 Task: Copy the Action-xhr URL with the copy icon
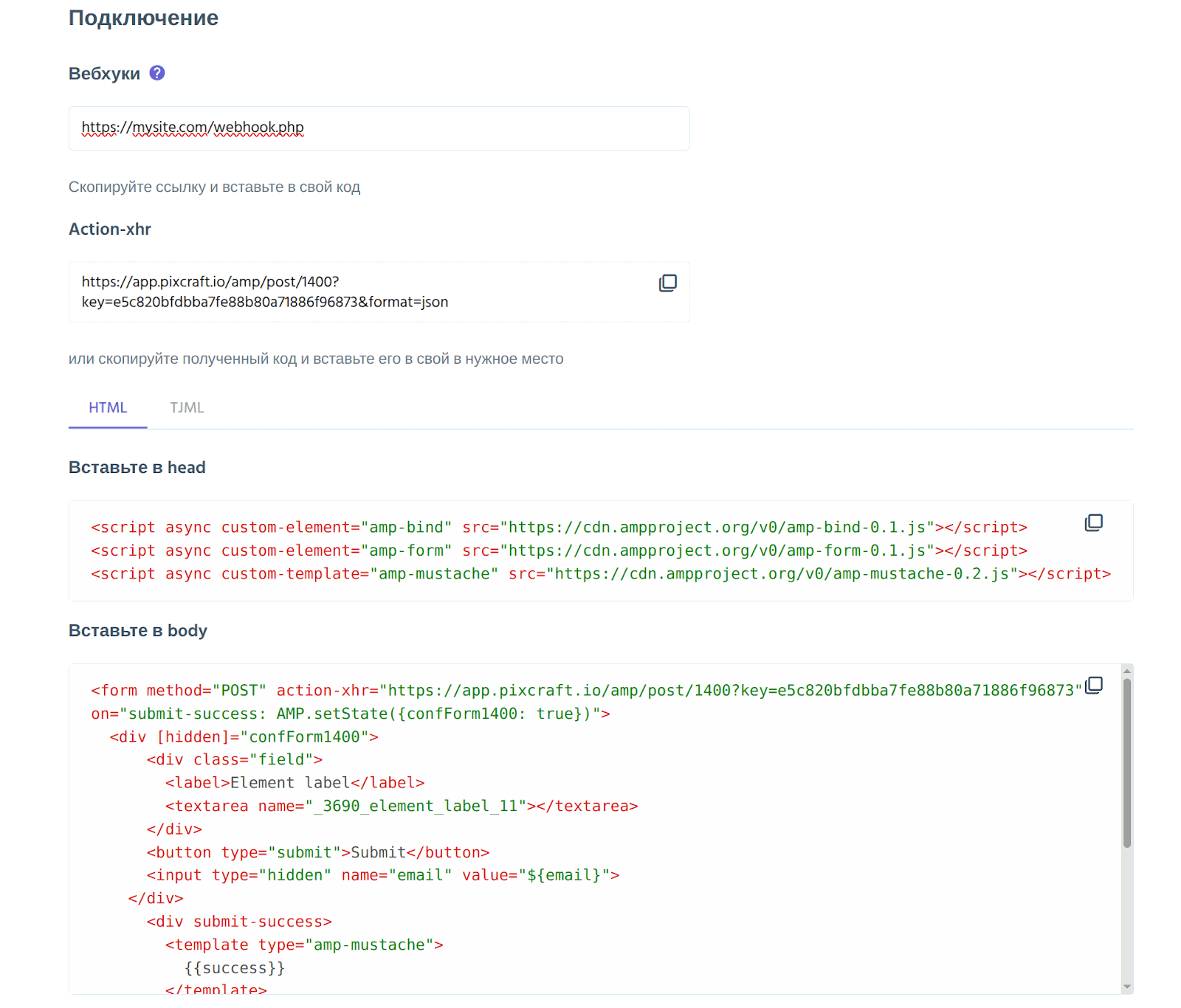click(668, 283)
